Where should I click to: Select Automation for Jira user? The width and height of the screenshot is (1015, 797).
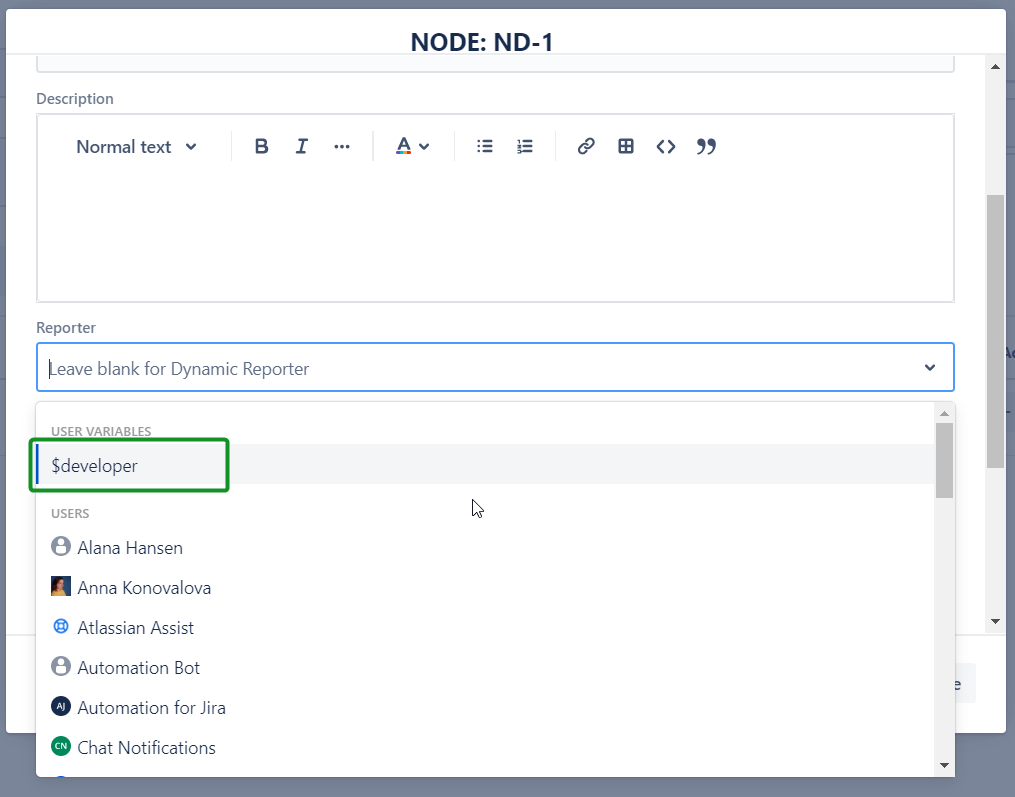click(151, 708)
